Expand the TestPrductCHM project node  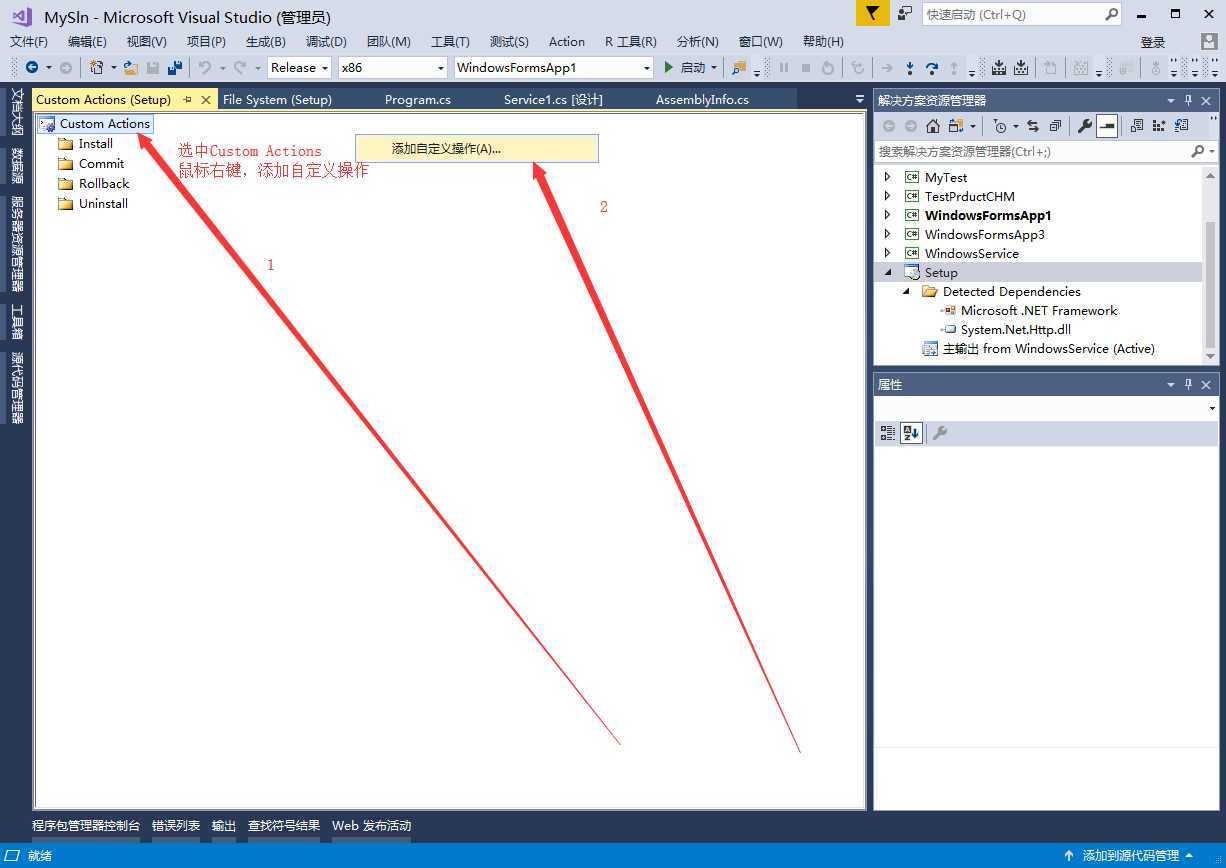click(x=887, y=196)
